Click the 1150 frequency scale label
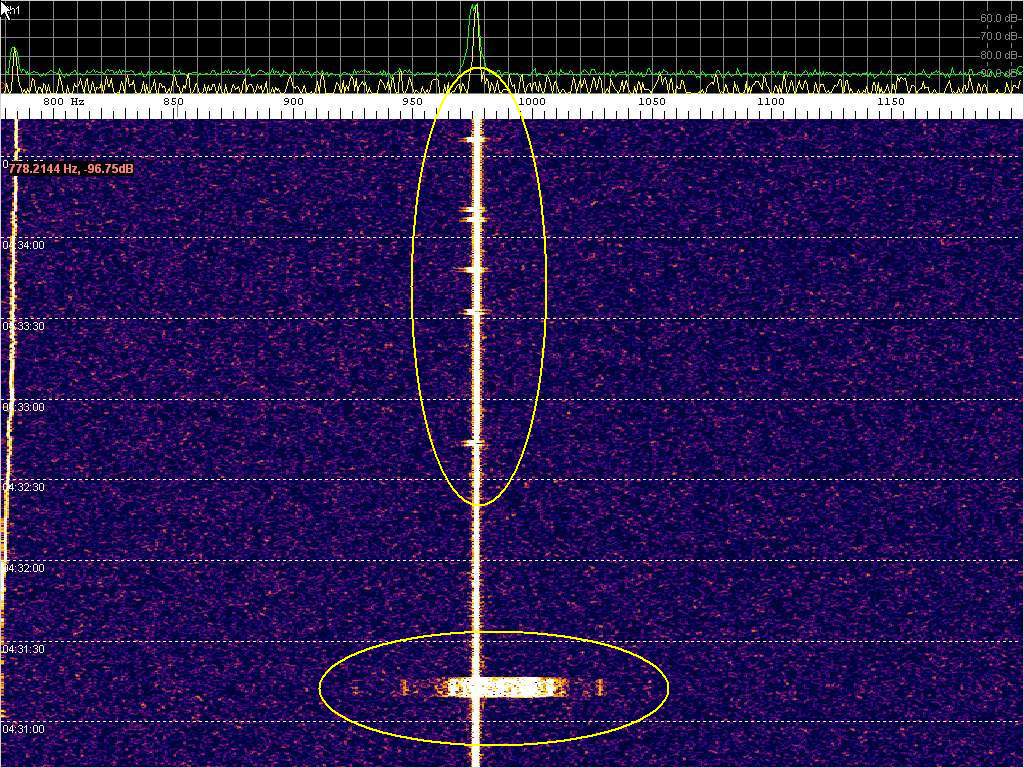The height and width of the screenshot is (768, 1024). 890,102
